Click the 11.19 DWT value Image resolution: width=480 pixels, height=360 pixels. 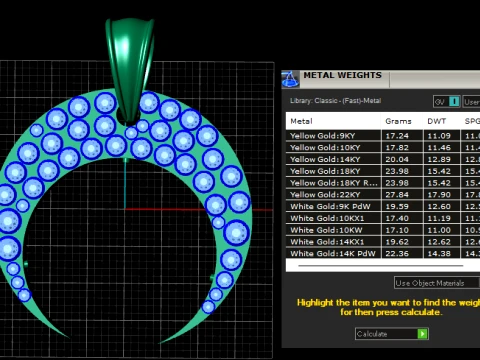(x=439, y=218)
